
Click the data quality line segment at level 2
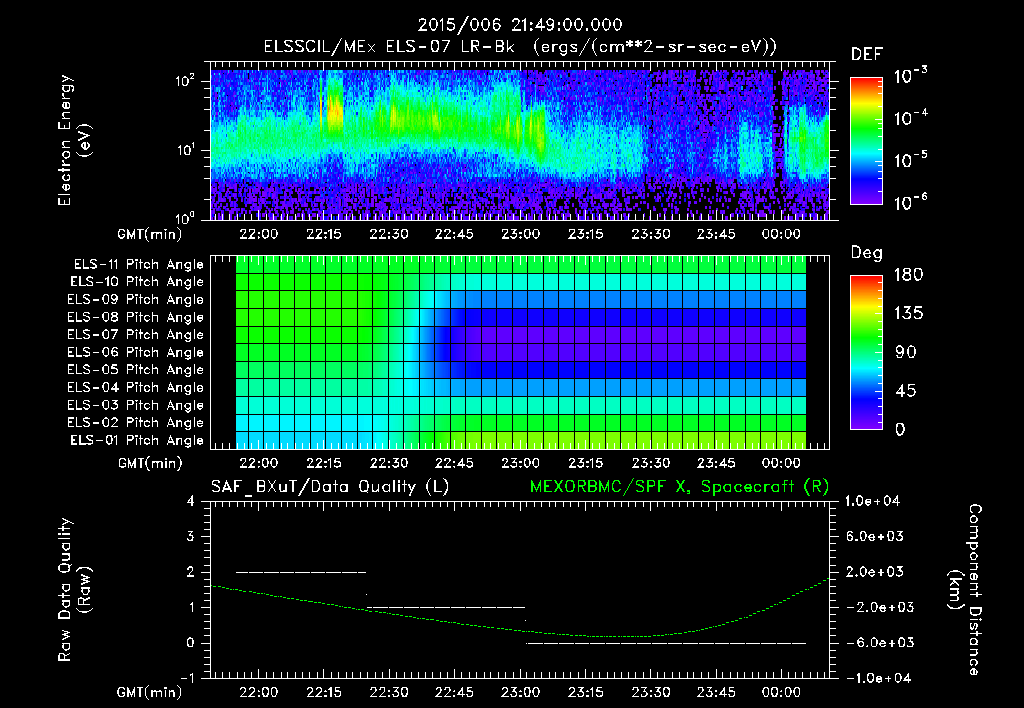tap(301, 572)
